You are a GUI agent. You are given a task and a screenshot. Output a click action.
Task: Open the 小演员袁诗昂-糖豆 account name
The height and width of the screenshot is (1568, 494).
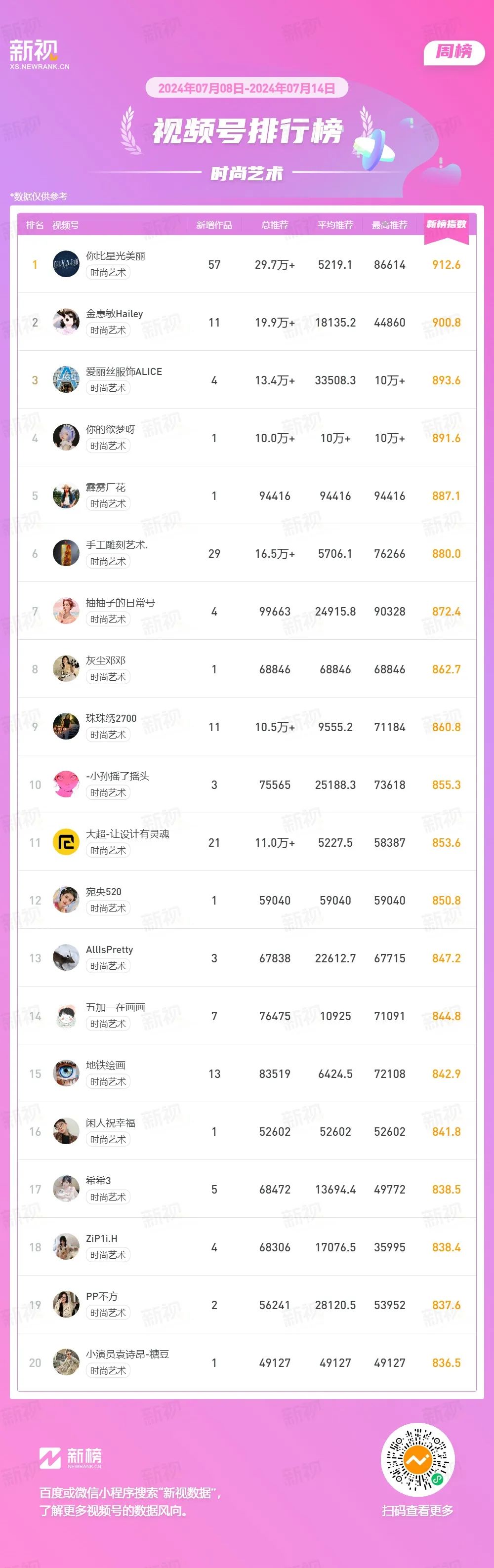click(x=127, y=1355)
